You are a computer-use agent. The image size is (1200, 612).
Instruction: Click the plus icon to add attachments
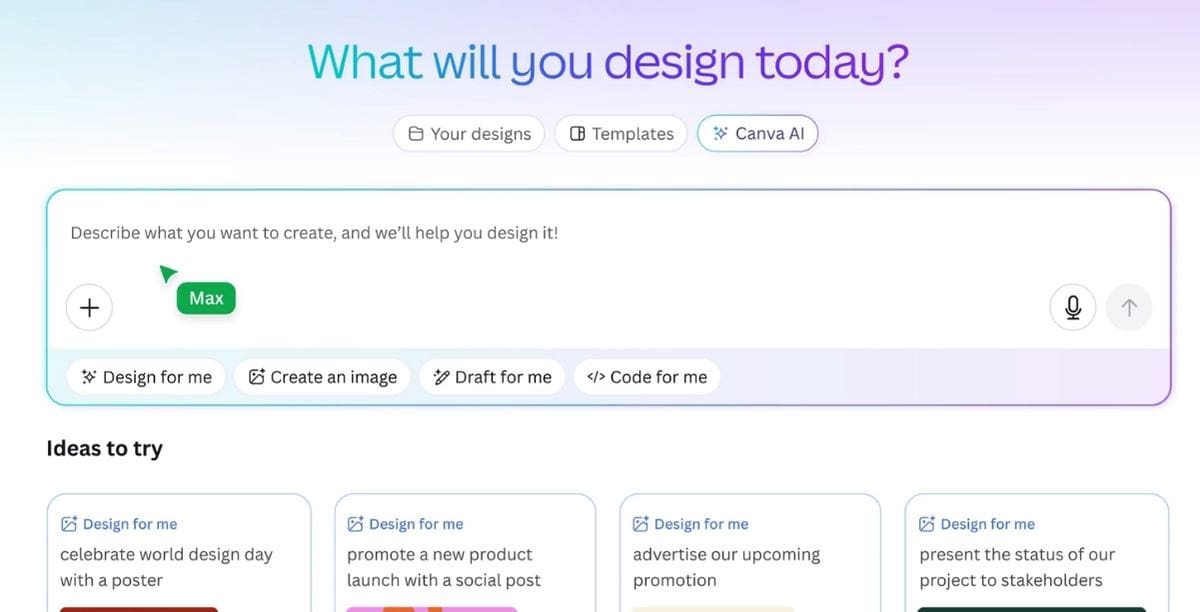coord(88,307)
